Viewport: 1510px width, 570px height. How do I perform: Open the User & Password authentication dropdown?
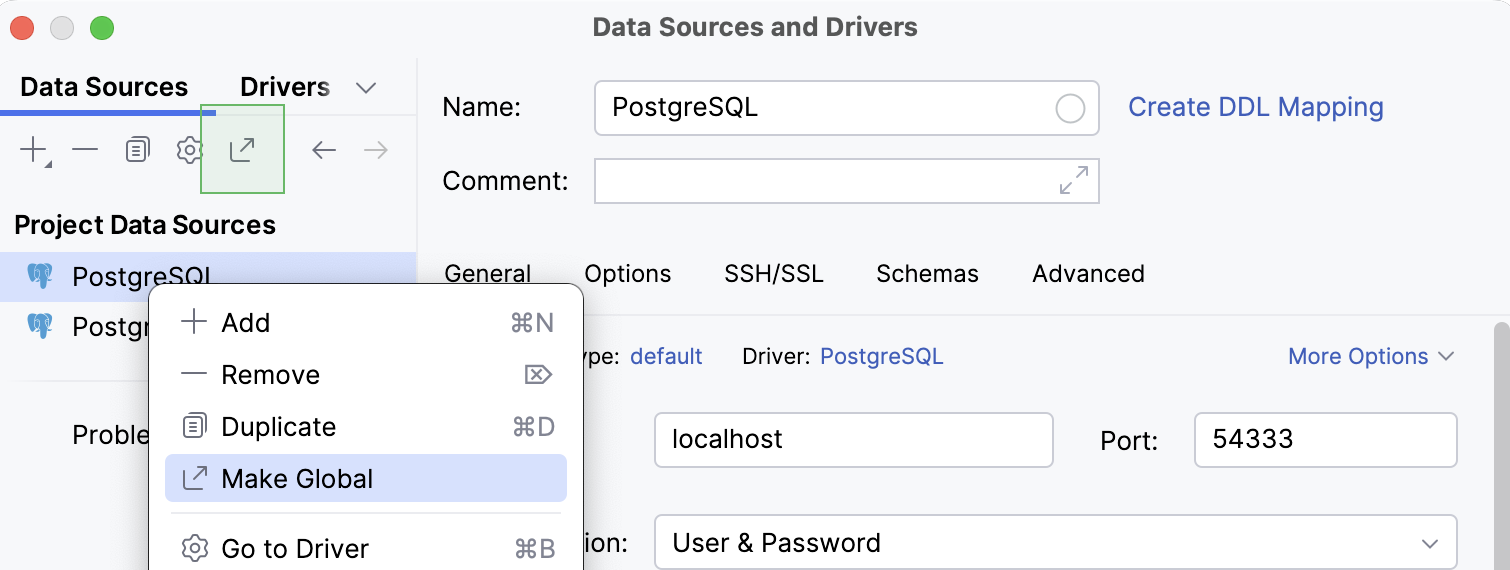click(1055, 543)
